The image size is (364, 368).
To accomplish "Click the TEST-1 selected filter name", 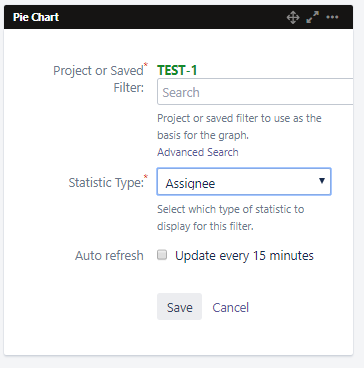I will 177,70.
